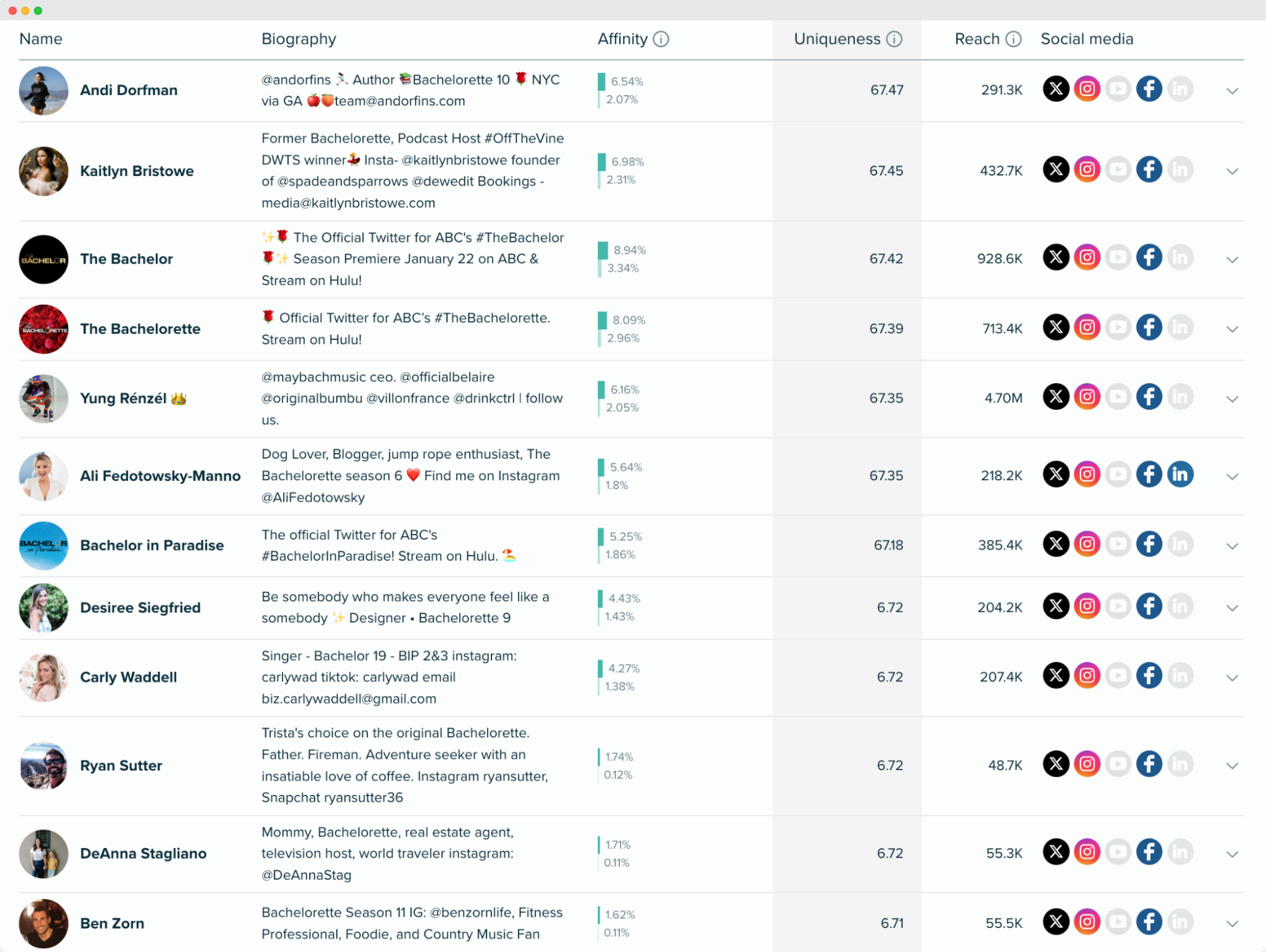The image size is (1266, 952).
Task: Open DeAnna Stagliano's Facebook icon
Action: pos(1149,853)
